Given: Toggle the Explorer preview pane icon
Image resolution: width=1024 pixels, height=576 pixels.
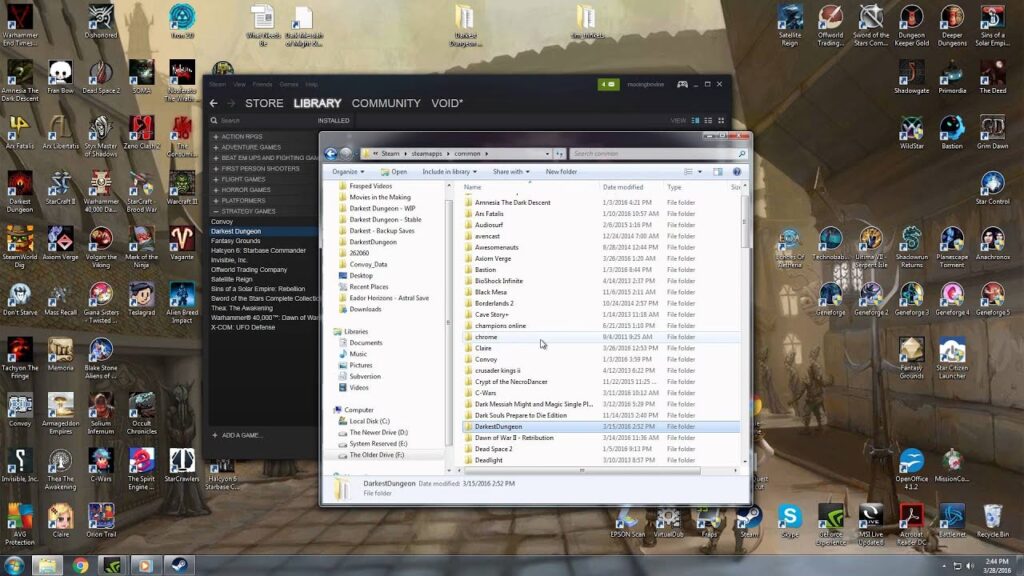Looking at the screenshot, I should (x=718, y=172).
